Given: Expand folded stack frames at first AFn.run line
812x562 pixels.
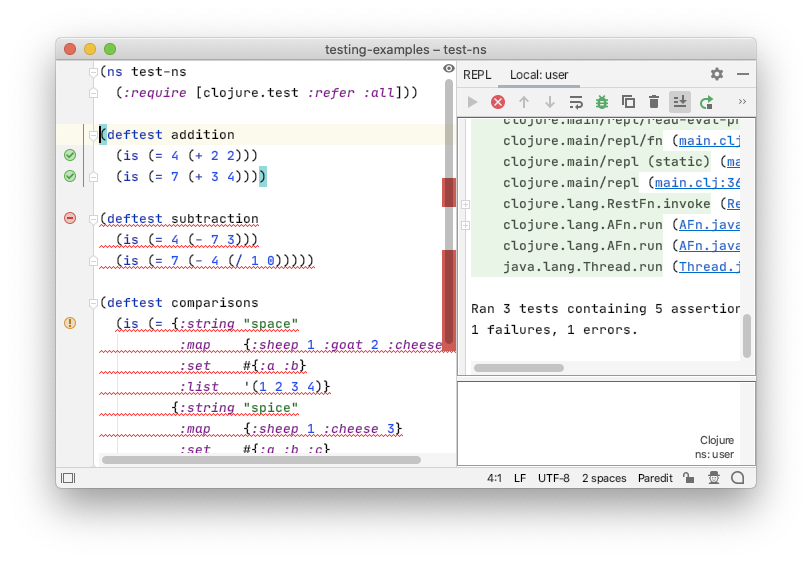Looking at the screenshot, I should 466,225.
